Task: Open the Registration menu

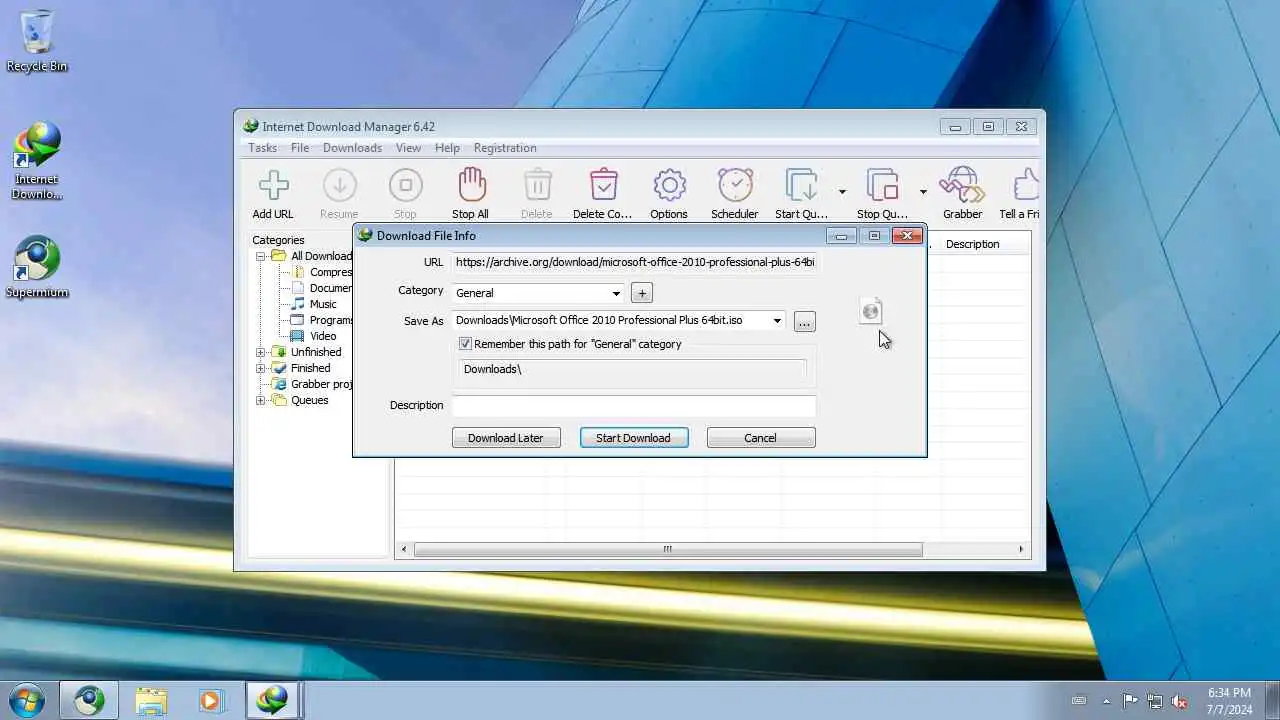Action: tap(505, 148)
